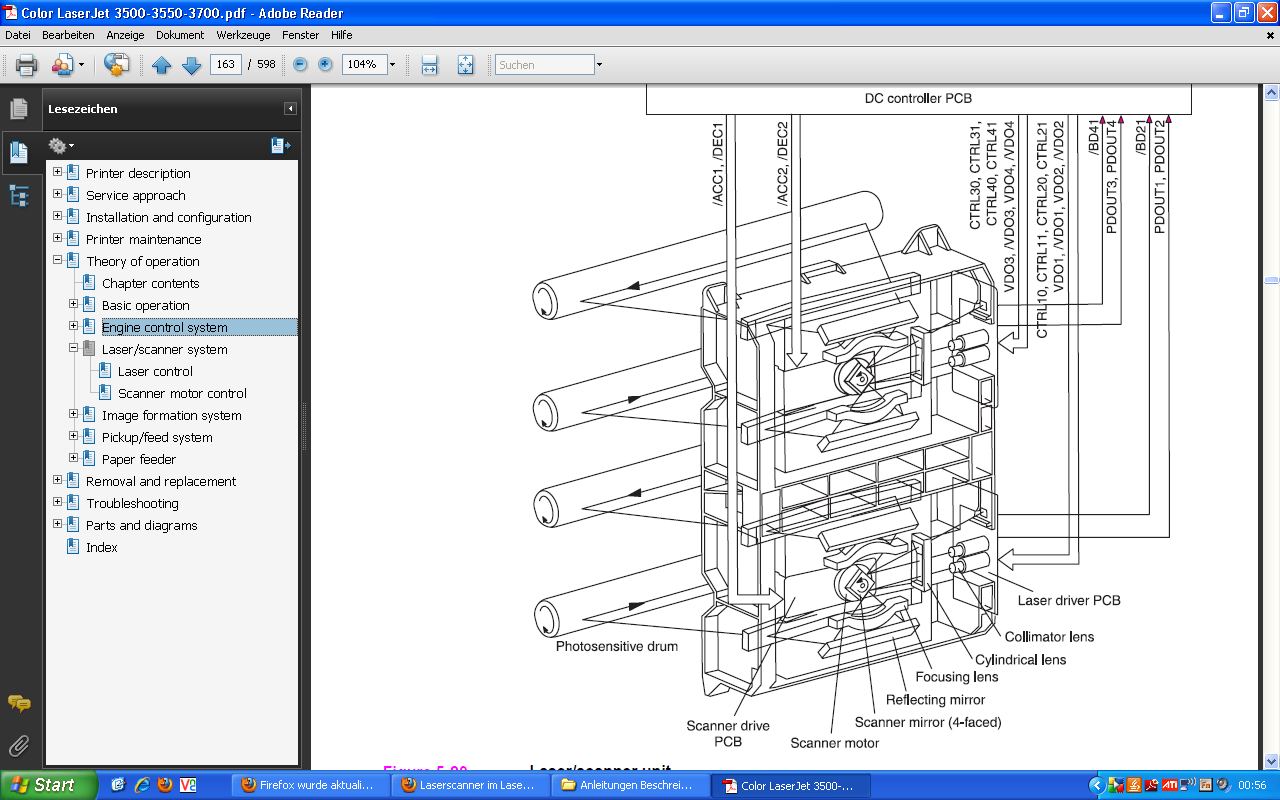Screen dimensions: 1280x800
Task: Click scroll down arrow of document
Action: click(x=1271, y=761)
